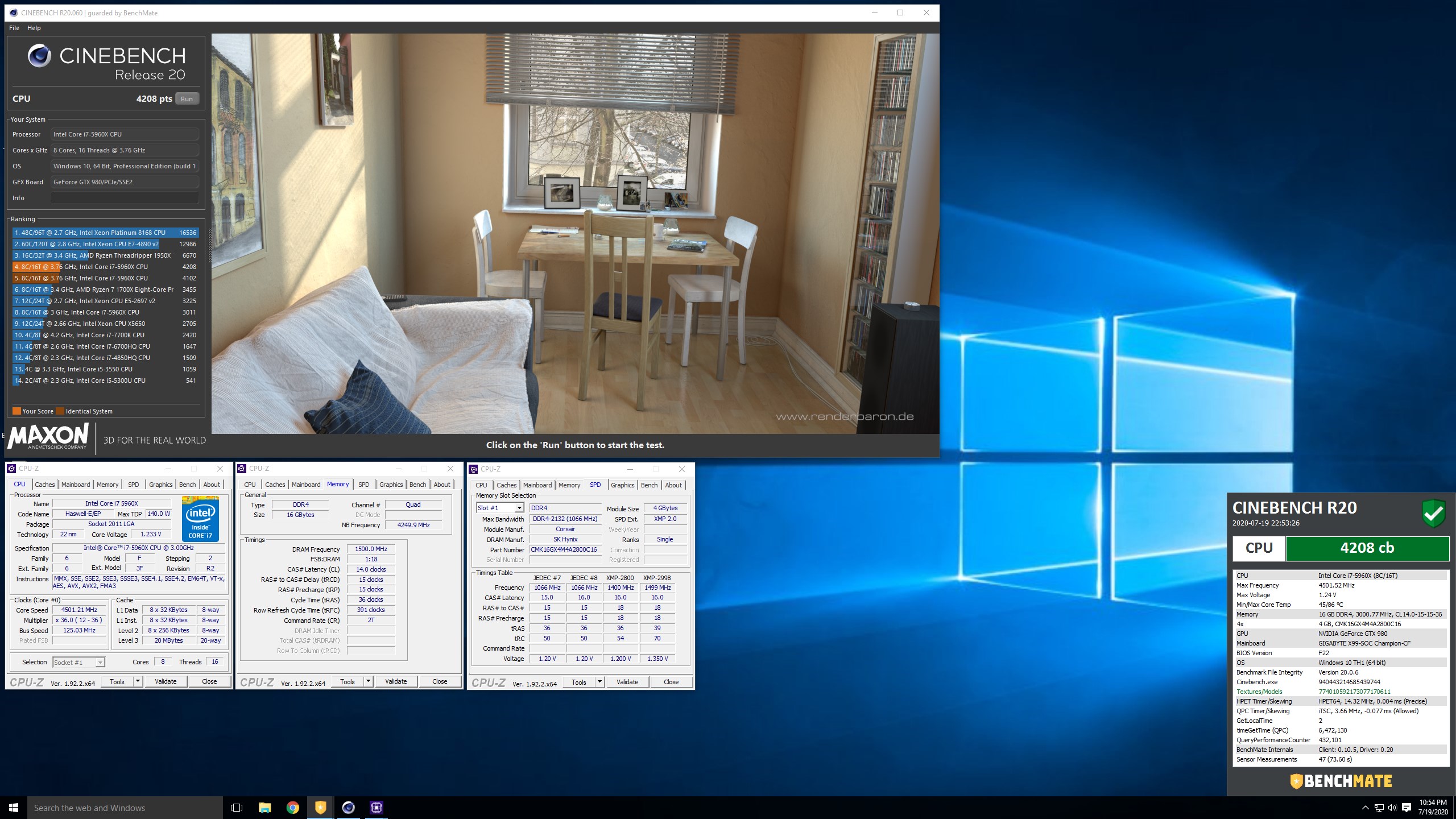Click the orange Your Score legend swatch
Image resolution: width=1456 pixels, height=819 pixels.
pos(16,411)
